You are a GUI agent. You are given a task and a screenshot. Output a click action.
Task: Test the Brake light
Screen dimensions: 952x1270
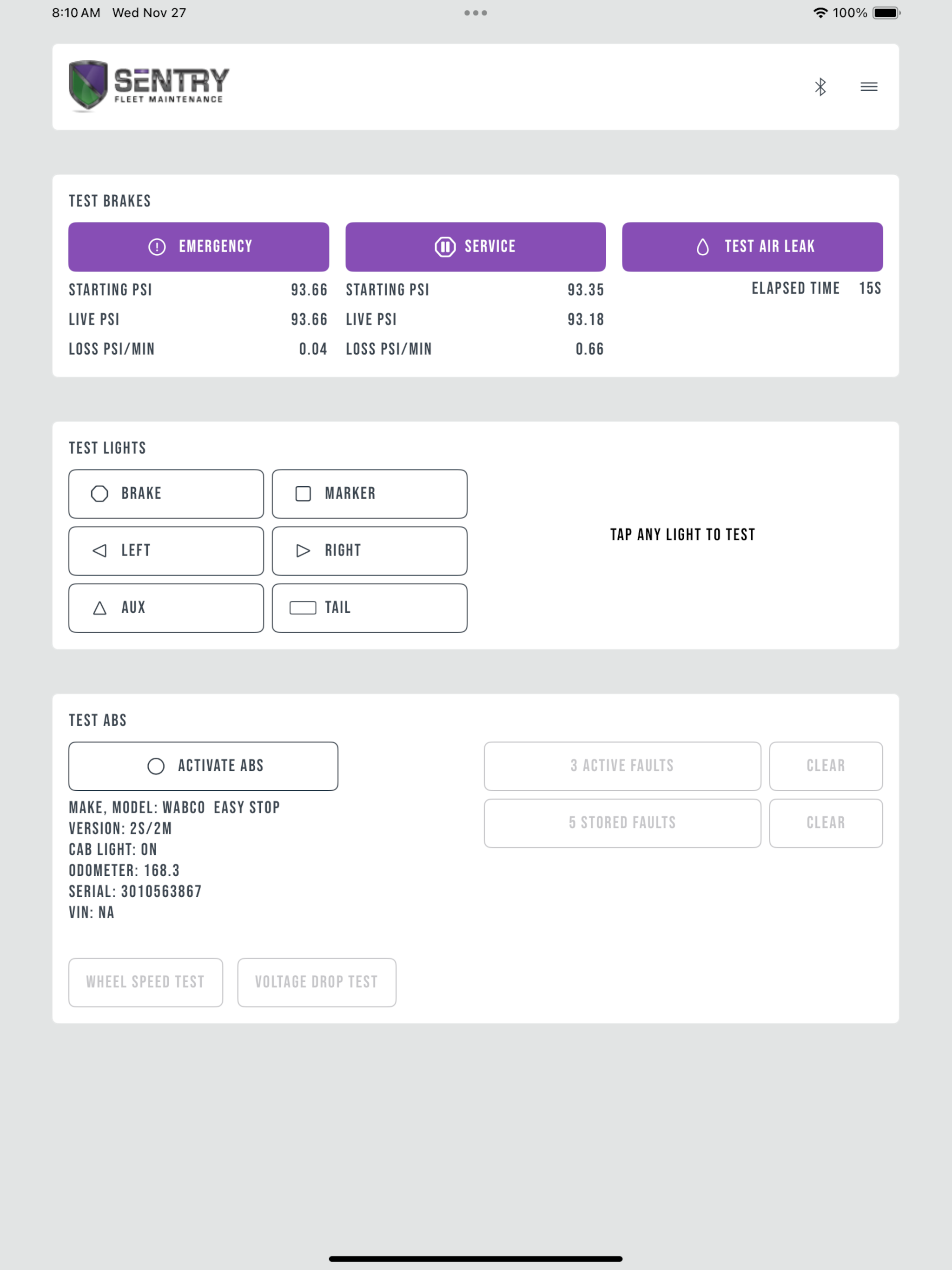pyautogui.click(x=166, y=494)
